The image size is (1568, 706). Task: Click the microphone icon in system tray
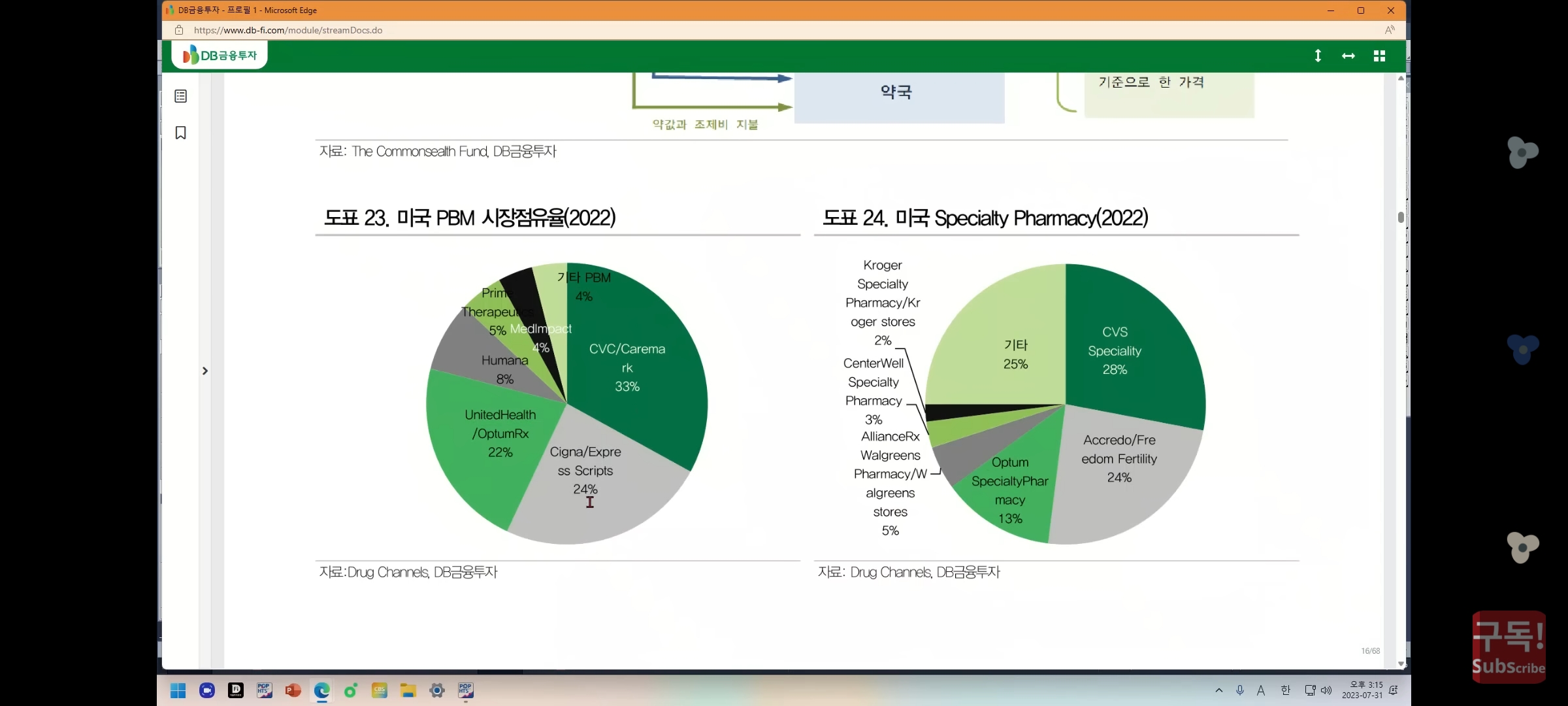pyautogui.click(x=1239, y=690)
